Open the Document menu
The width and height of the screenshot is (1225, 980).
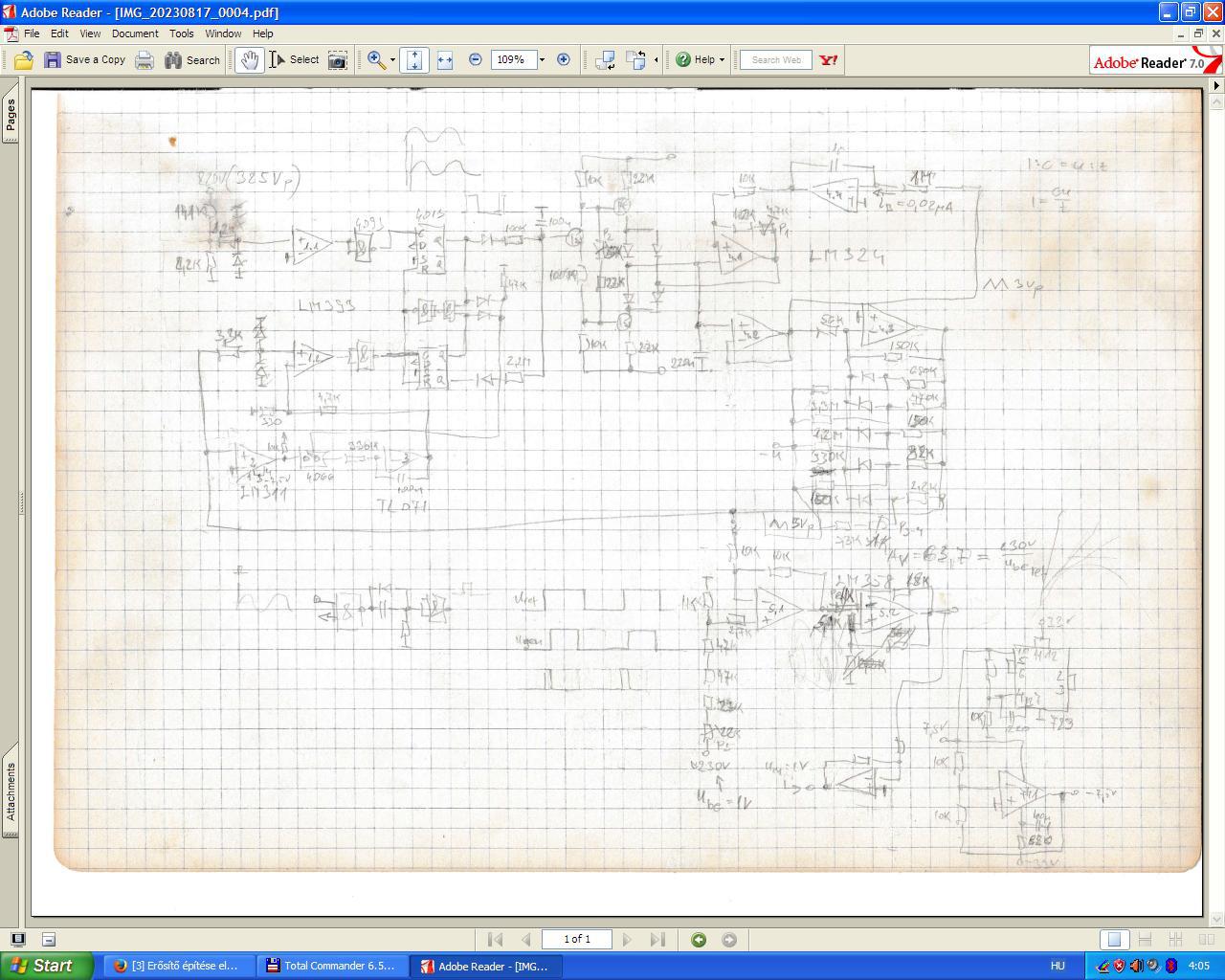[x=135, y=33]
